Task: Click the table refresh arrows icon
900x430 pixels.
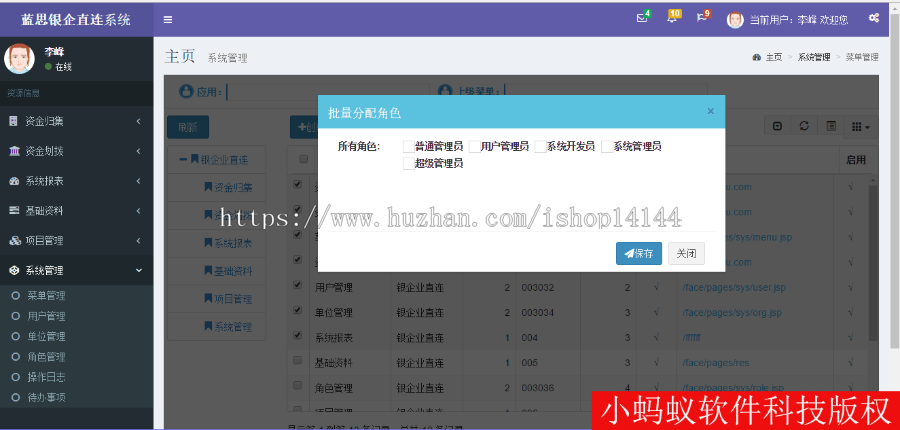Action: point(804,126)
